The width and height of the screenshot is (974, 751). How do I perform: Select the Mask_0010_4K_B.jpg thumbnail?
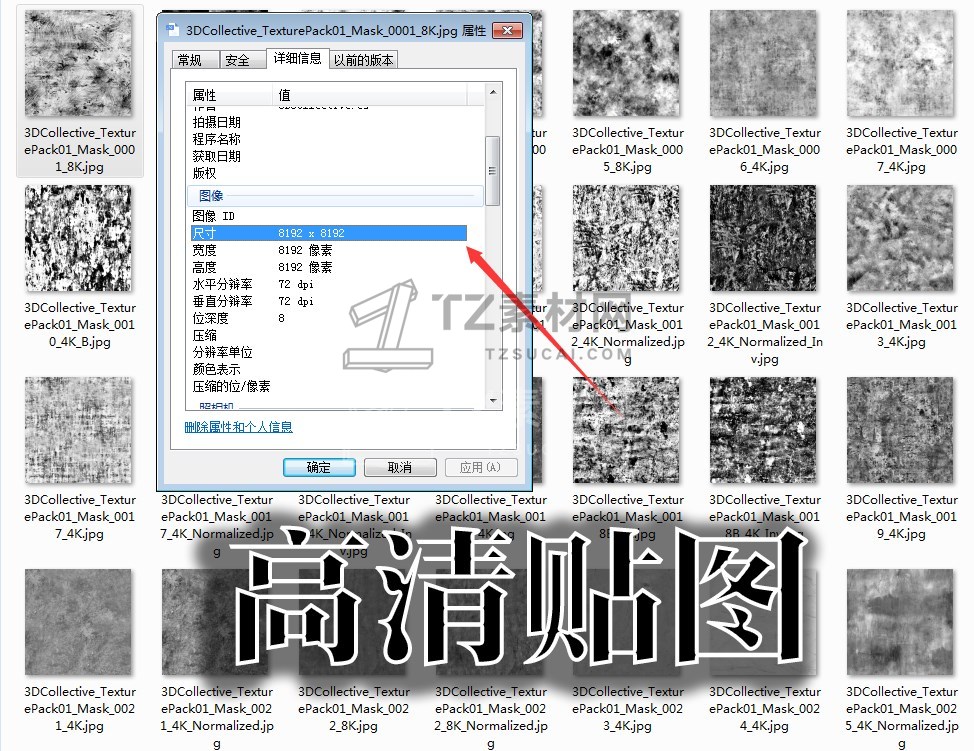tap(78, 238)
